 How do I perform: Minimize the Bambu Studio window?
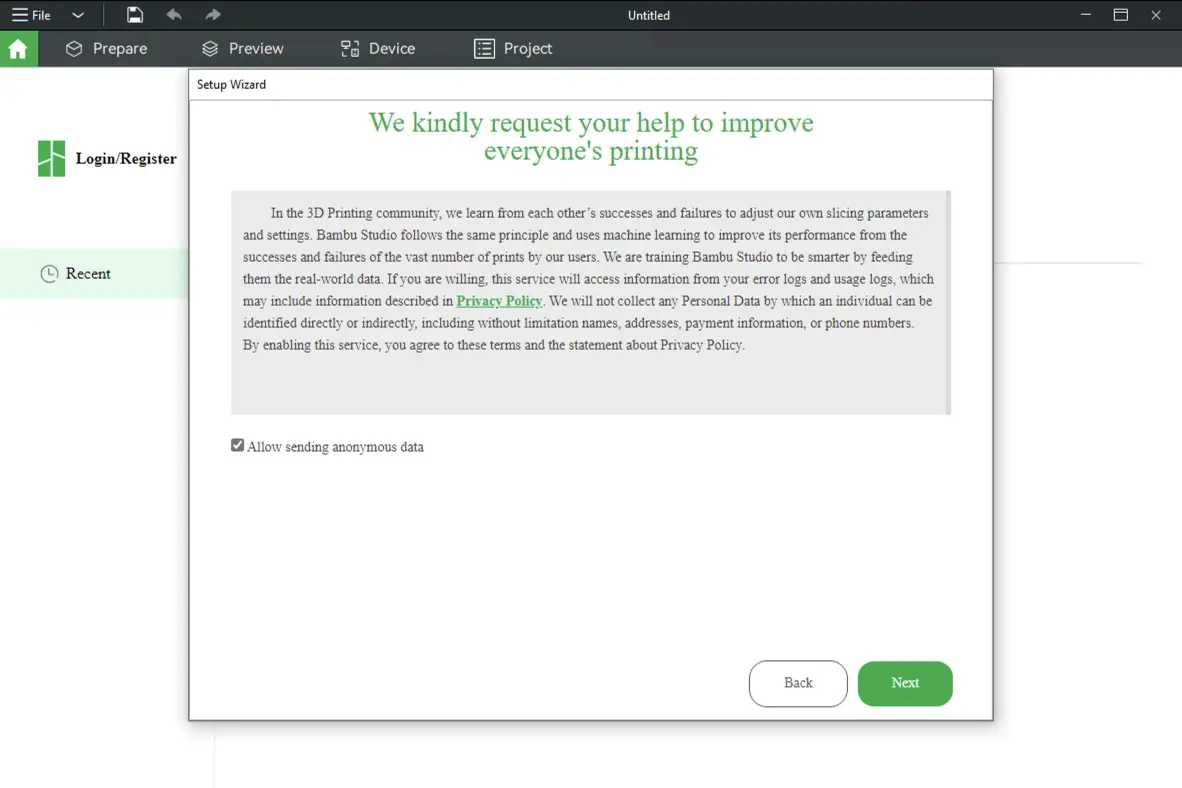click(1086, 14)
